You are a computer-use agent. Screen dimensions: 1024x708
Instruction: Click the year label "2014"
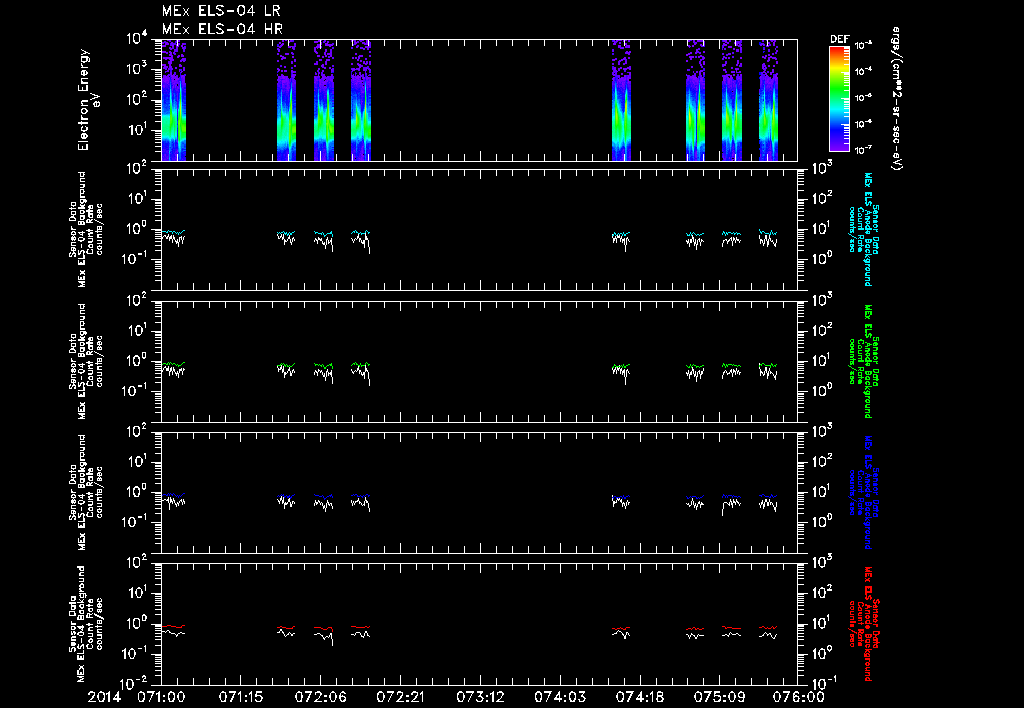pyautogui.click(x=105, y=697)
